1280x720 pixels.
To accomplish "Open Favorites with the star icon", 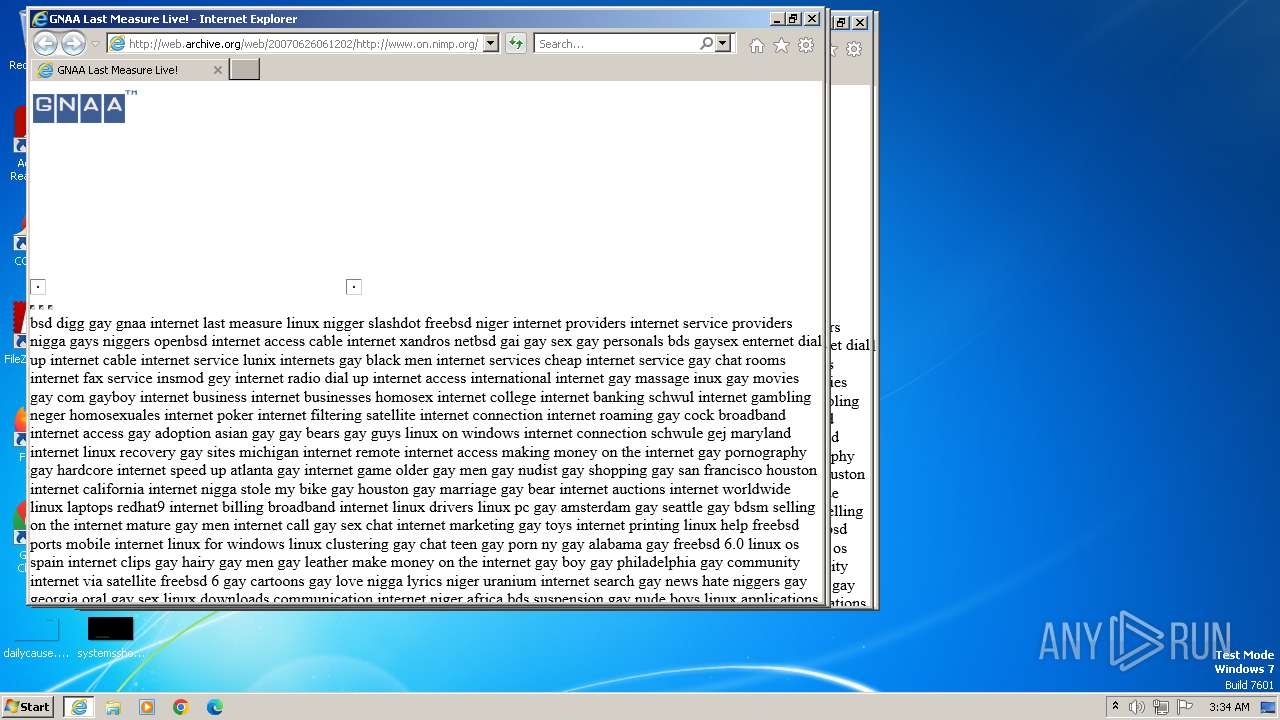I will tap(781, 45).
